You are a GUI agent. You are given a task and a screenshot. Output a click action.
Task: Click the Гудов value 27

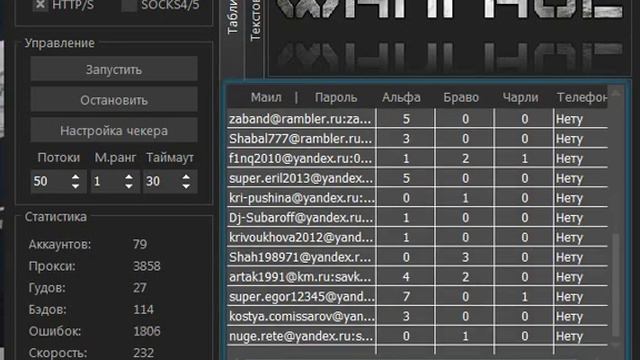click(140, 288)
